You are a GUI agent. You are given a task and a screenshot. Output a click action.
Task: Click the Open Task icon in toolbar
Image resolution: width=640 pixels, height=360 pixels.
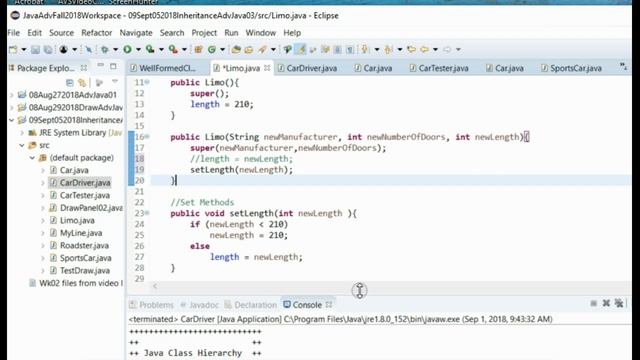249,49
